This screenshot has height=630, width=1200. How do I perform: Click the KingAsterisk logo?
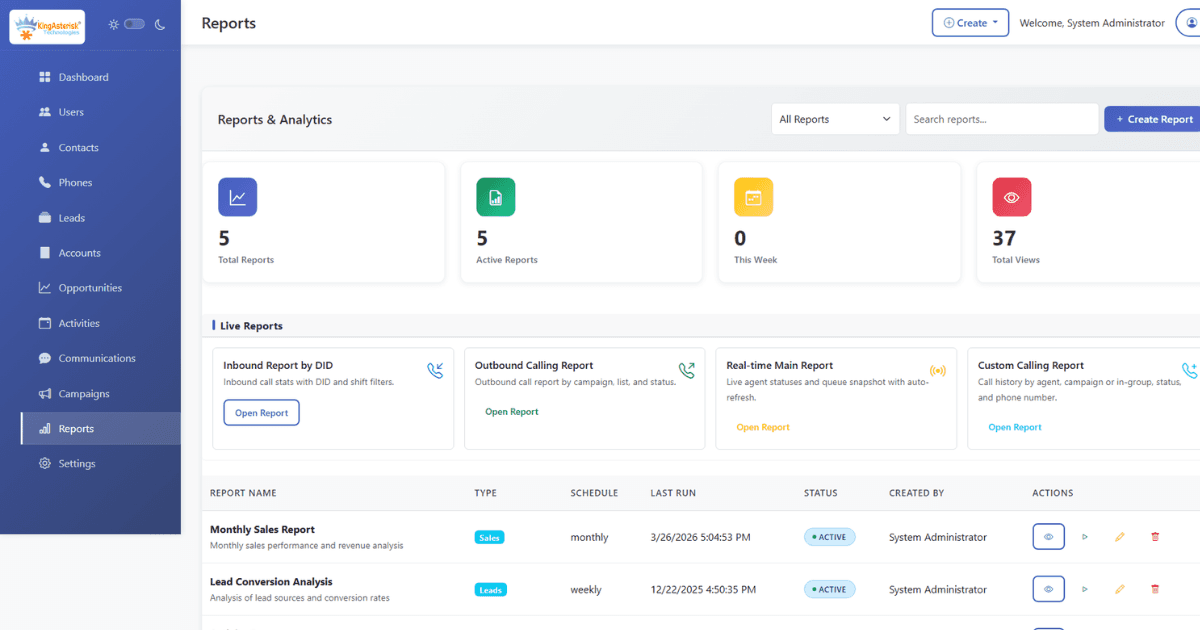(47, 26)
